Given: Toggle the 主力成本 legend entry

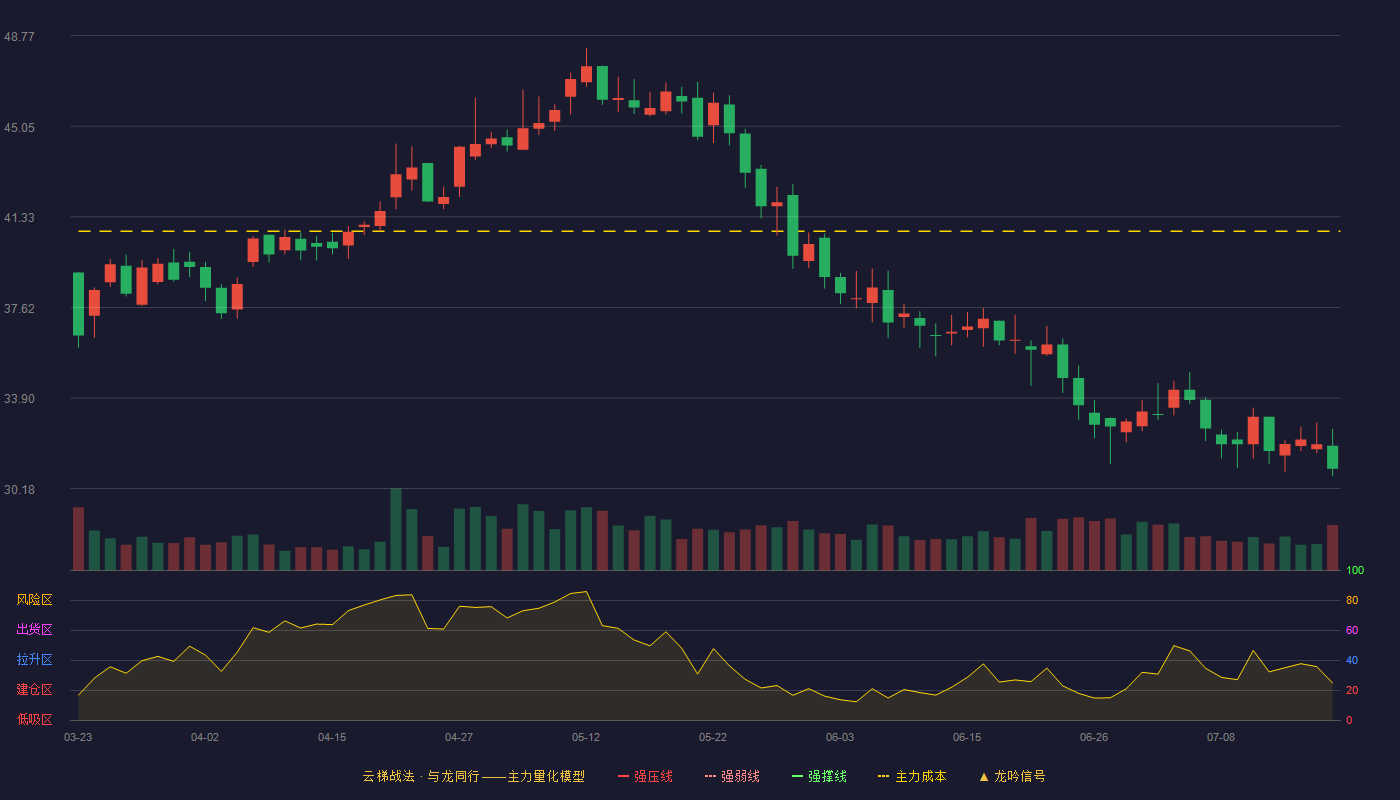Looking at the screenshot, I should [912, 776].
